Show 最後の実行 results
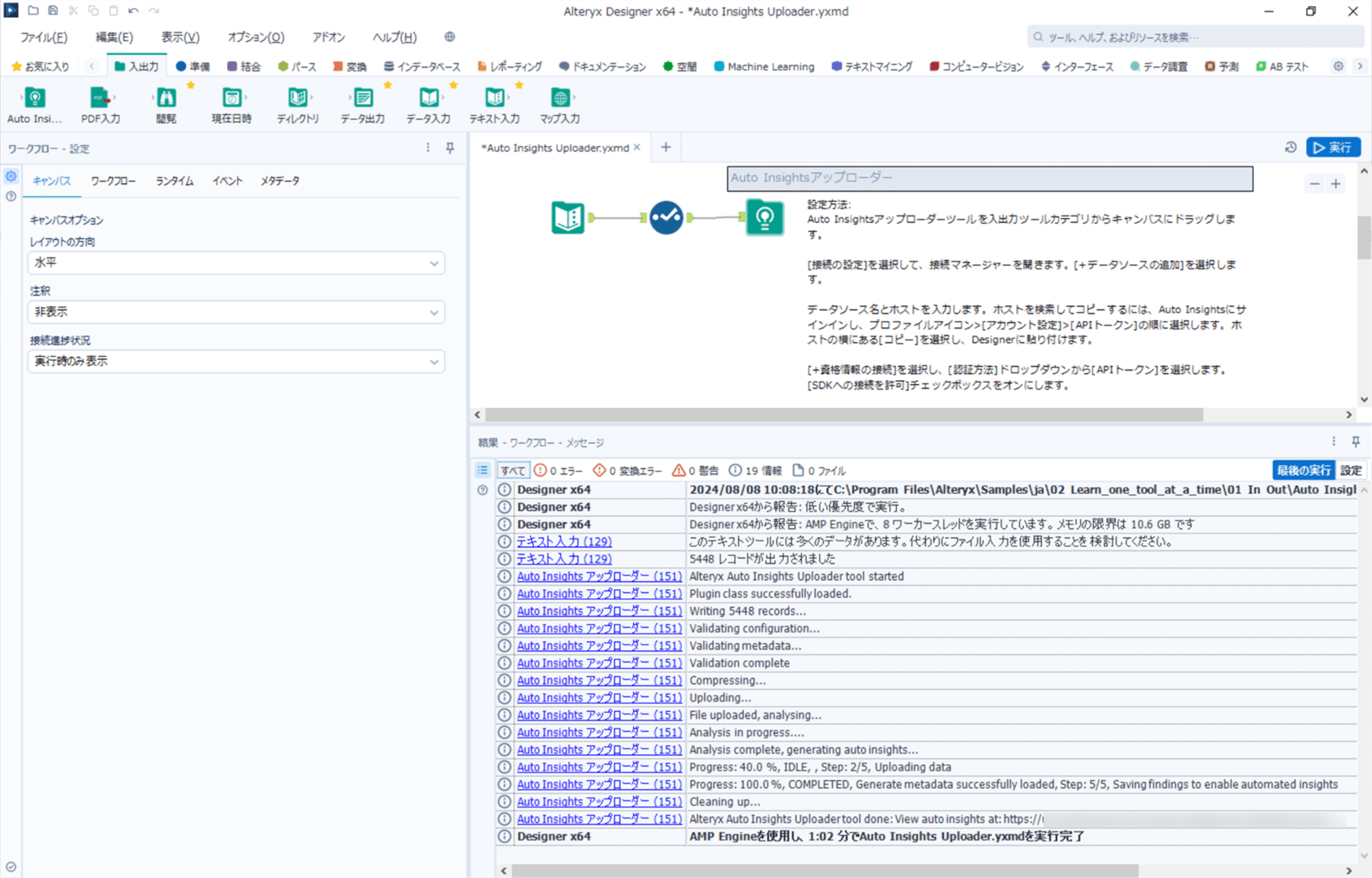 [x=1303, y=471]
